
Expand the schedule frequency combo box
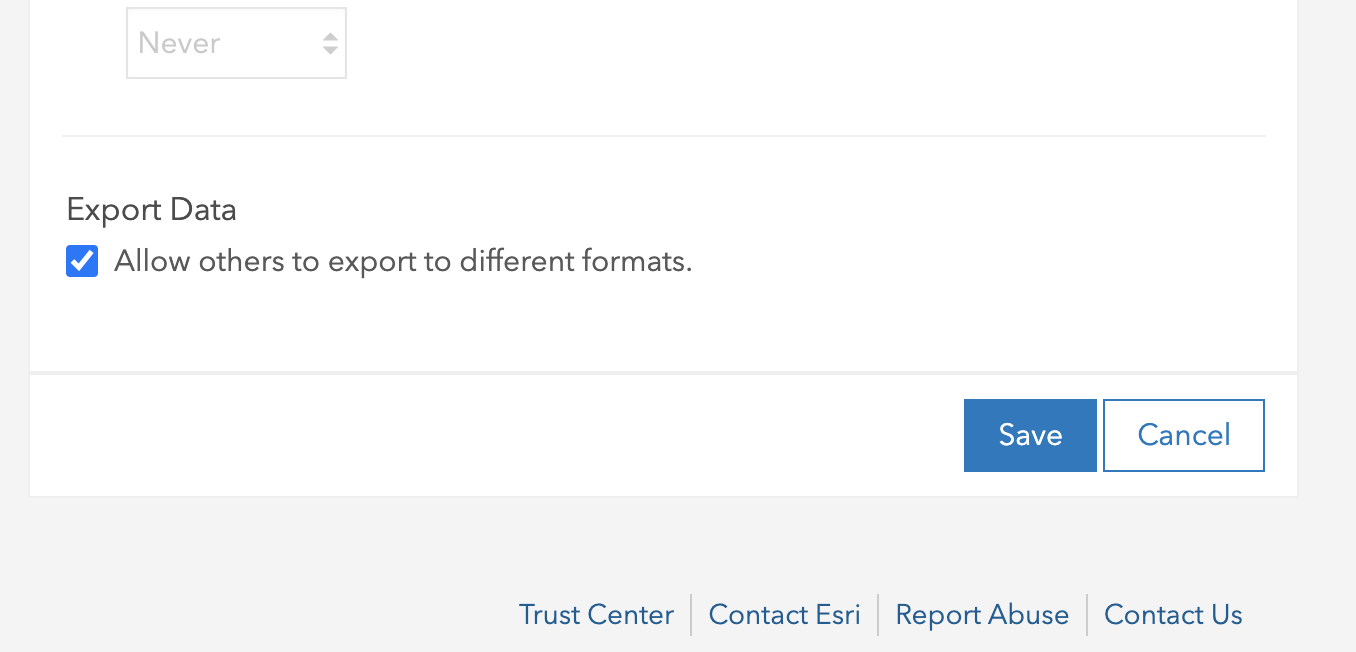click(236, 42)
